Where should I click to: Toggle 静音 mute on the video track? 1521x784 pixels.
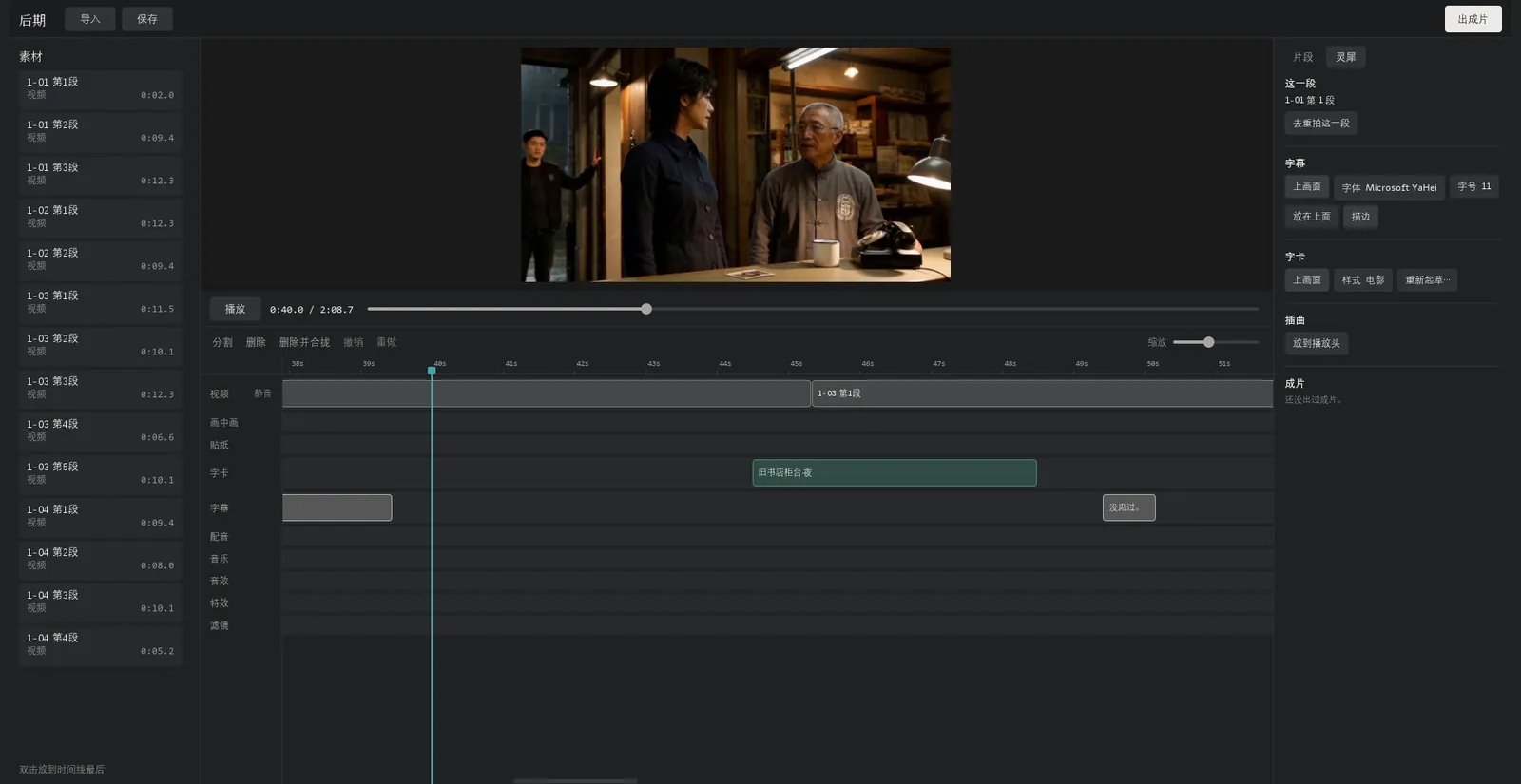click(x=262, y=393)
